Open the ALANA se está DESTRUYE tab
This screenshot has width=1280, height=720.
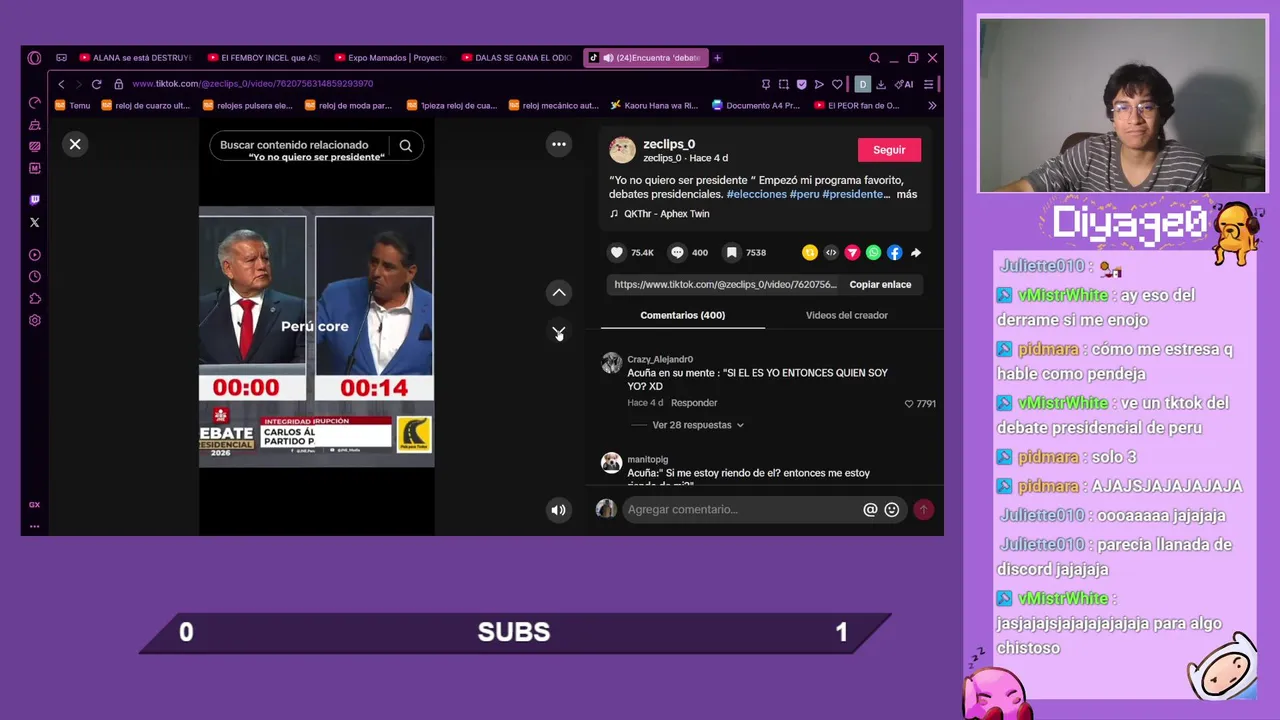pyautogui.click(x=135, y=58)
